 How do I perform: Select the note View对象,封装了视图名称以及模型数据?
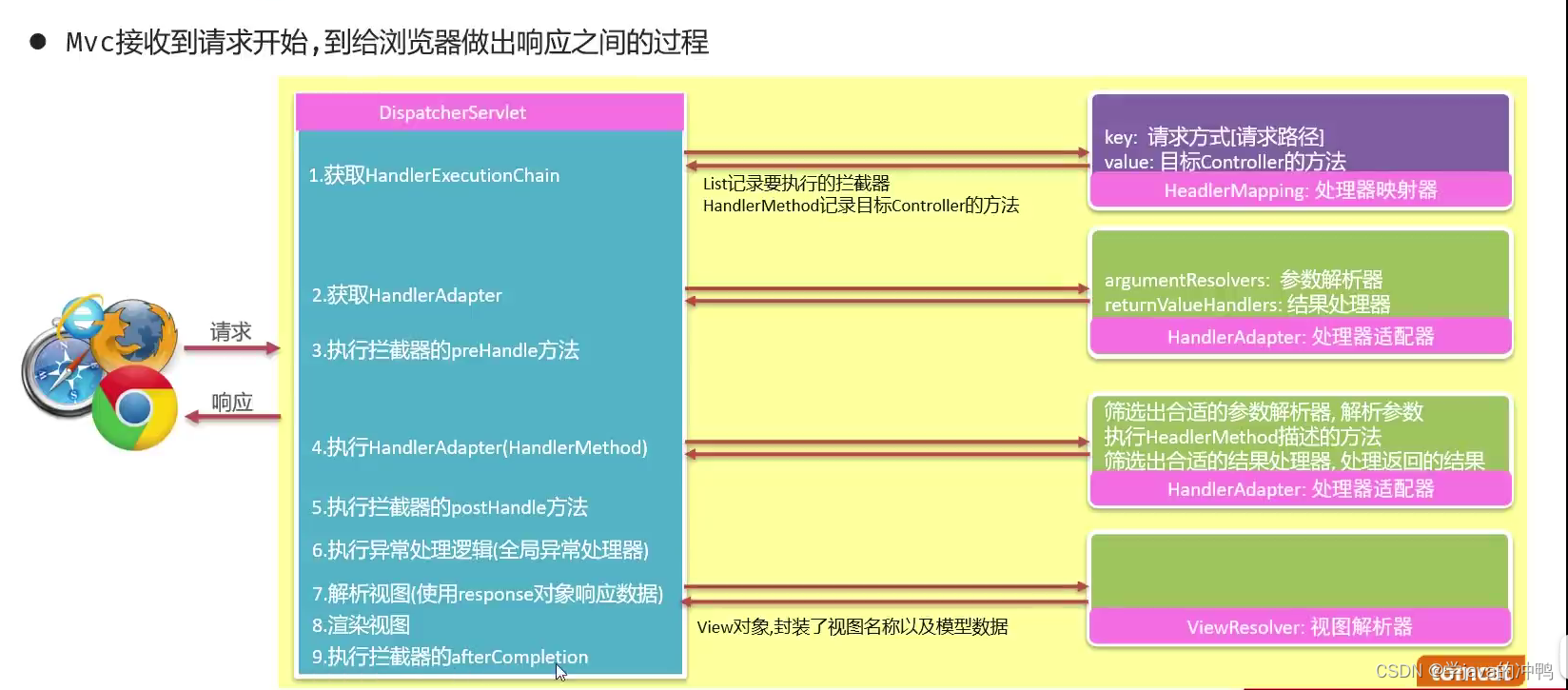click(853, 626)
